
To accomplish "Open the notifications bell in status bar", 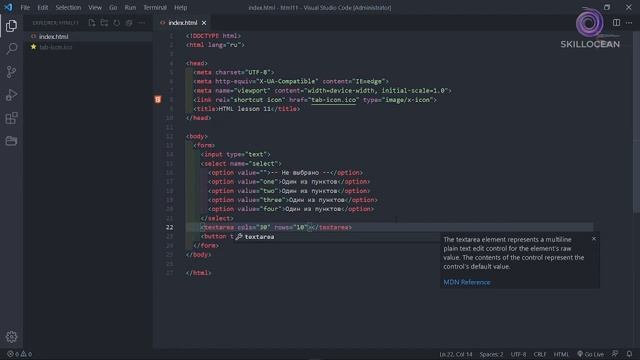I will click(x=629, y=354).
